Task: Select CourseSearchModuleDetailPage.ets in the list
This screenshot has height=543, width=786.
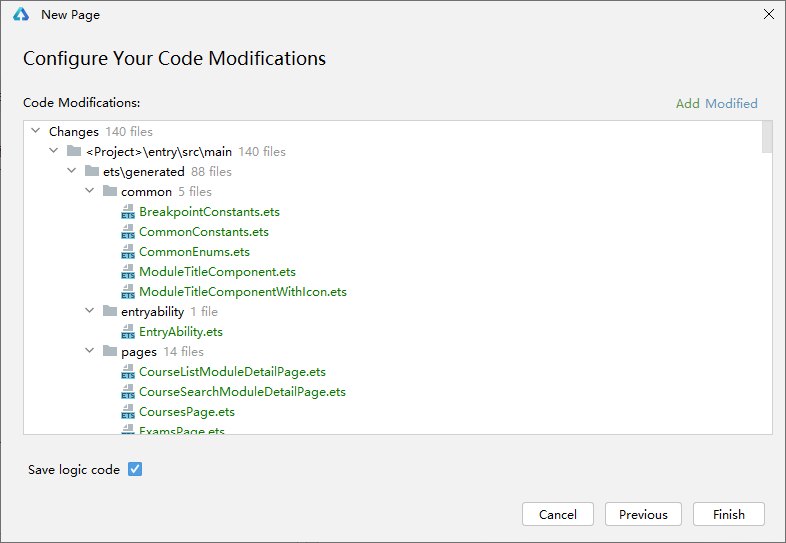Action: 242,392
